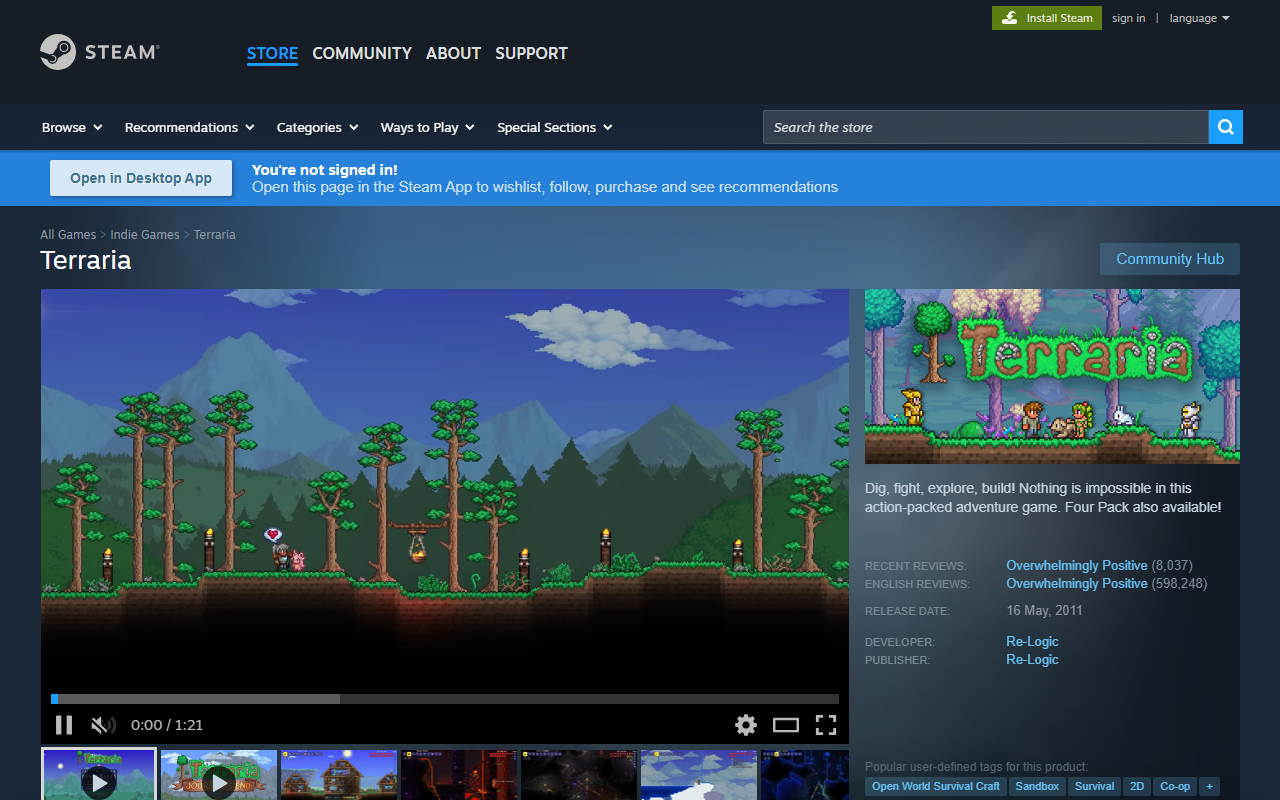Open English reviews Overwhelmingly Positive link
Screen dimensions: 1280x800
point(1077,583)
